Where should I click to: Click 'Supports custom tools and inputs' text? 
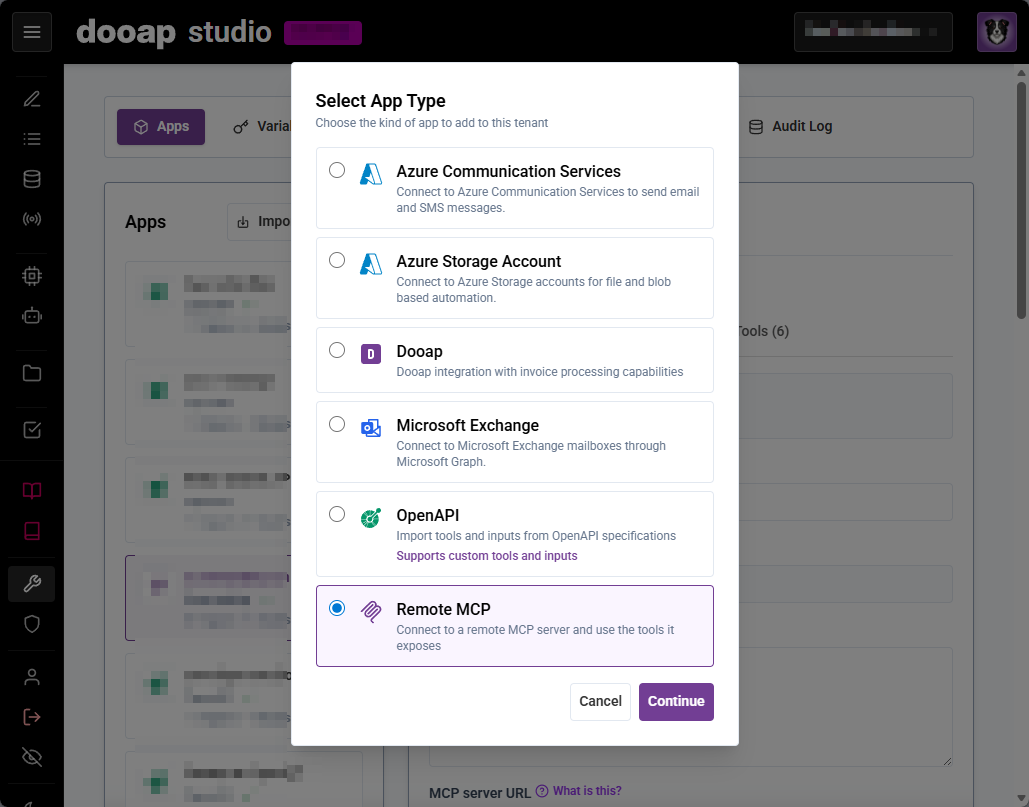[486, 556]
